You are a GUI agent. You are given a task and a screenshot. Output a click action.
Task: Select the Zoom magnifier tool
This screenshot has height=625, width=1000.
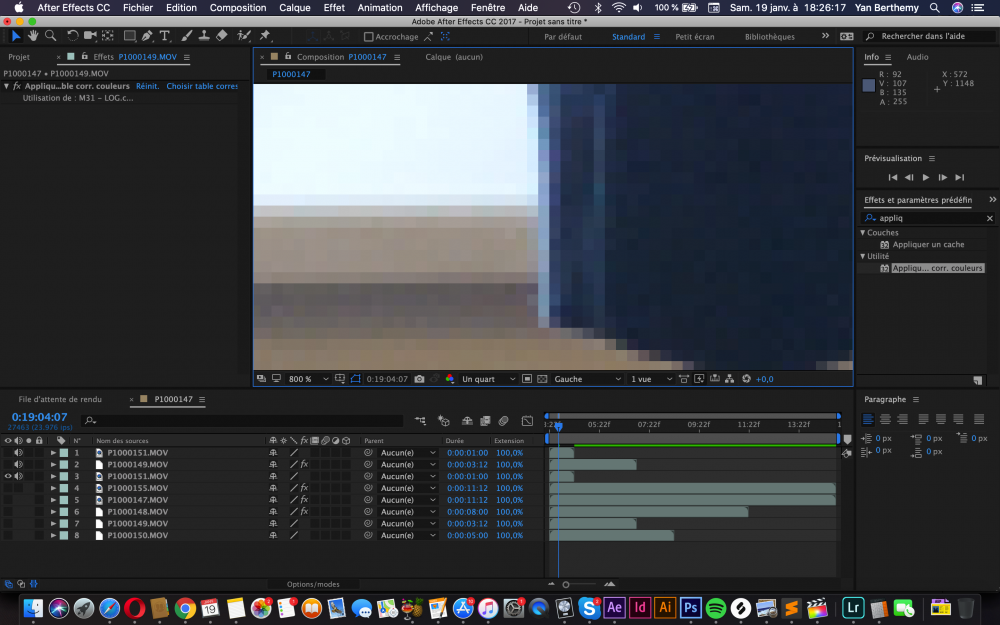pyautogui.click(x=50, y=36)
